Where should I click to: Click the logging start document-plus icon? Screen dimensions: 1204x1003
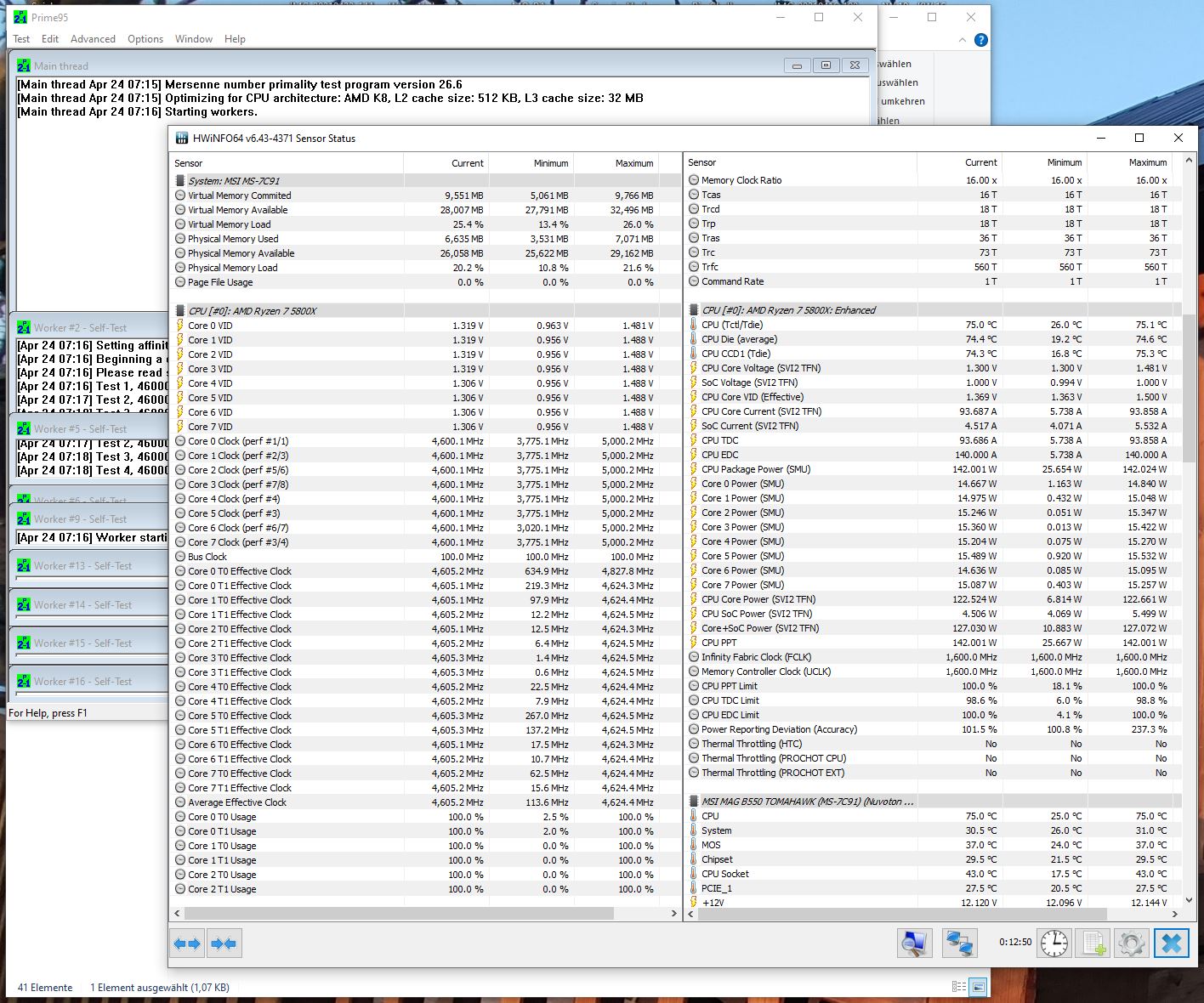(1093, 943)
